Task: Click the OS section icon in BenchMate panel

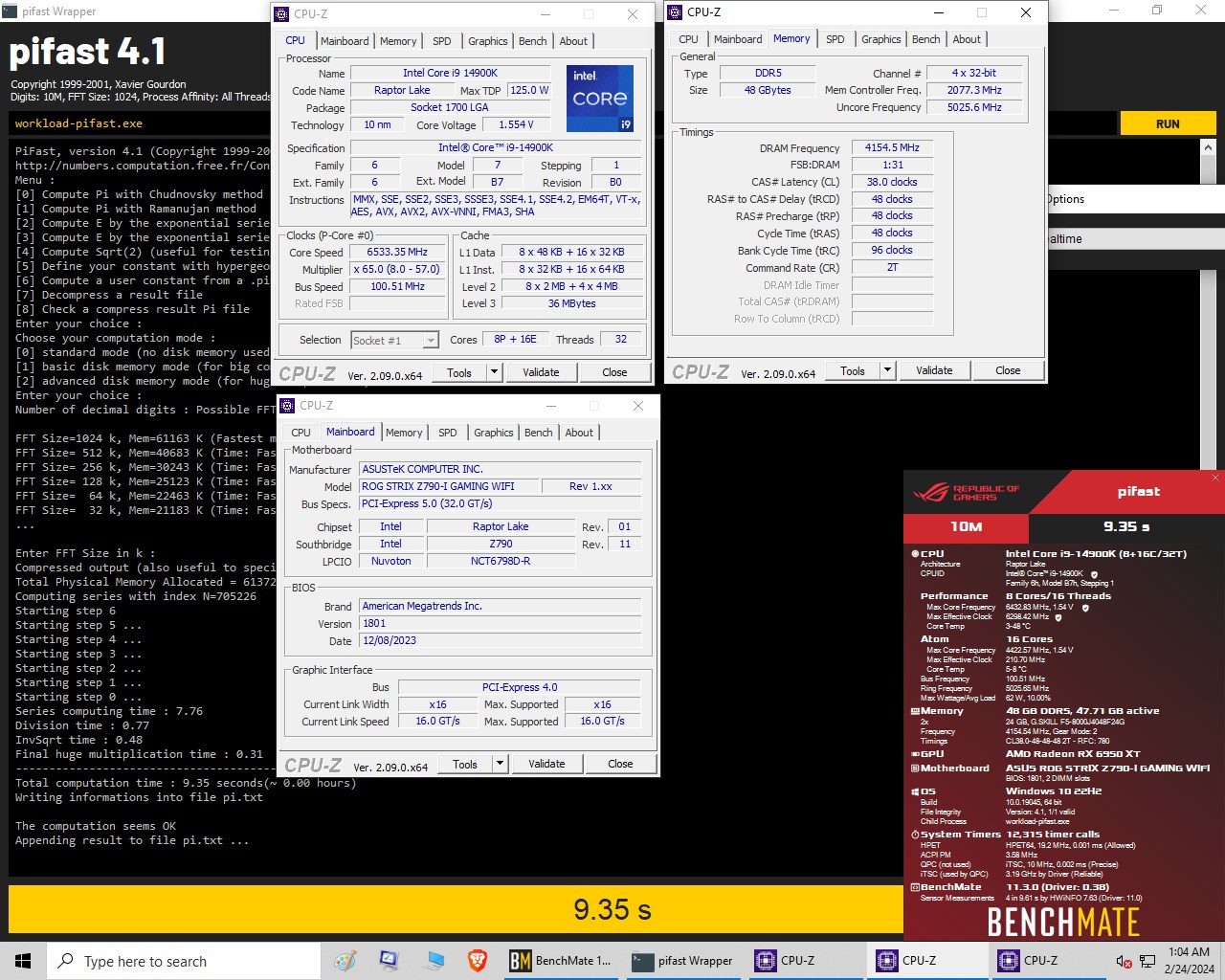Action: pyautogui.click(x=915, y=791)
